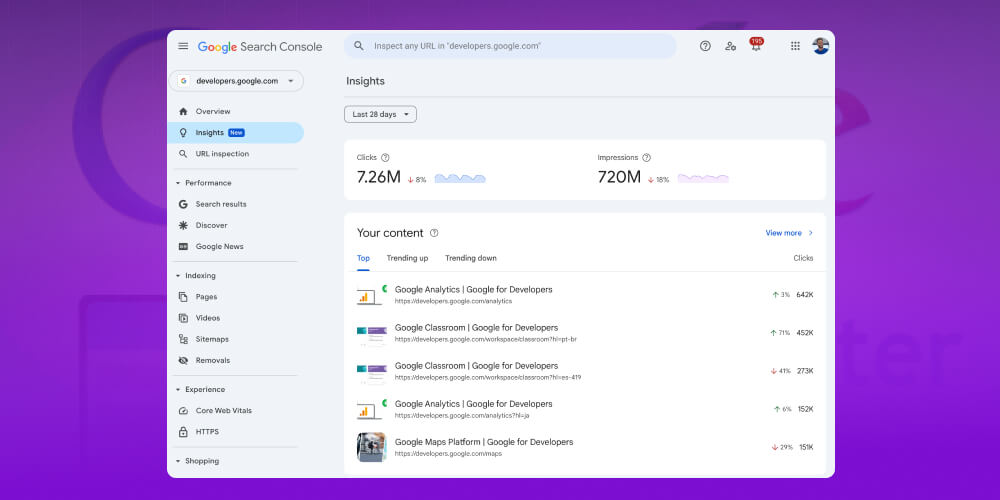
Task: Click the 452K clicks value
Action: (805, 333)
